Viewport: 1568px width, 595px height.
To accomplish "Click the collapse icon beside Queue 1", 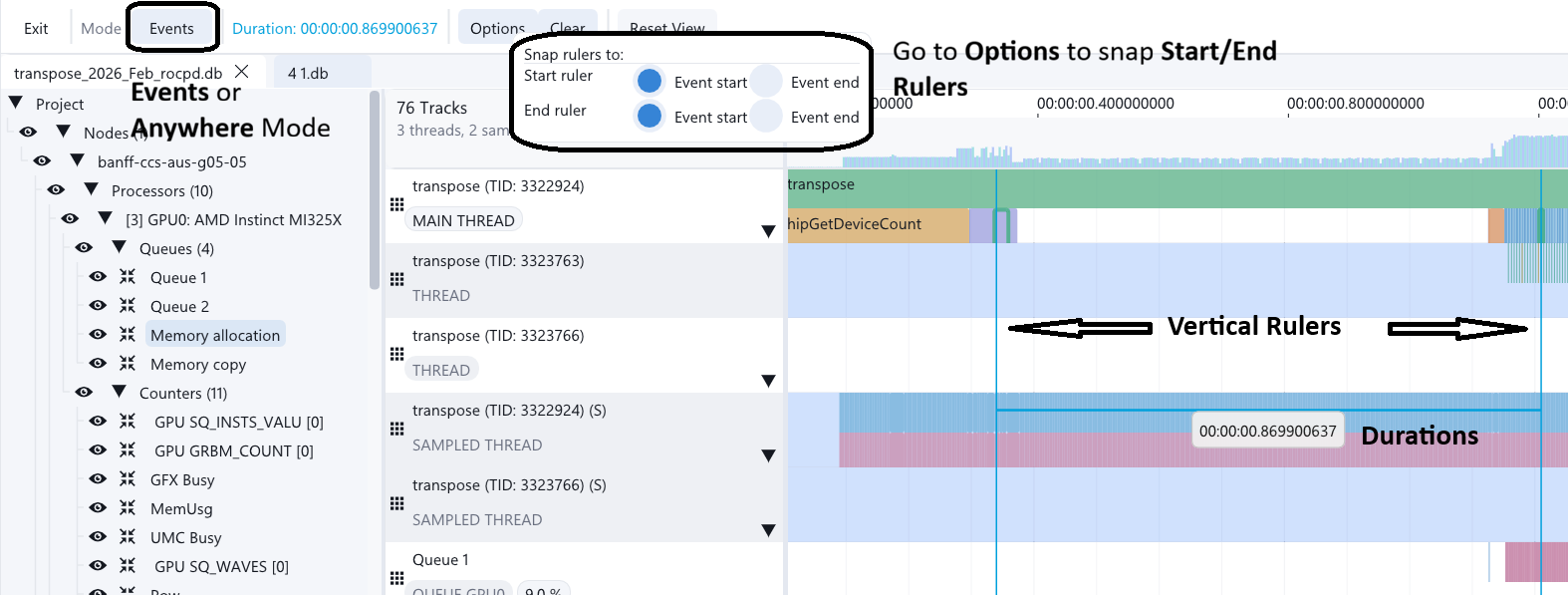I will [x=128, y=277].
